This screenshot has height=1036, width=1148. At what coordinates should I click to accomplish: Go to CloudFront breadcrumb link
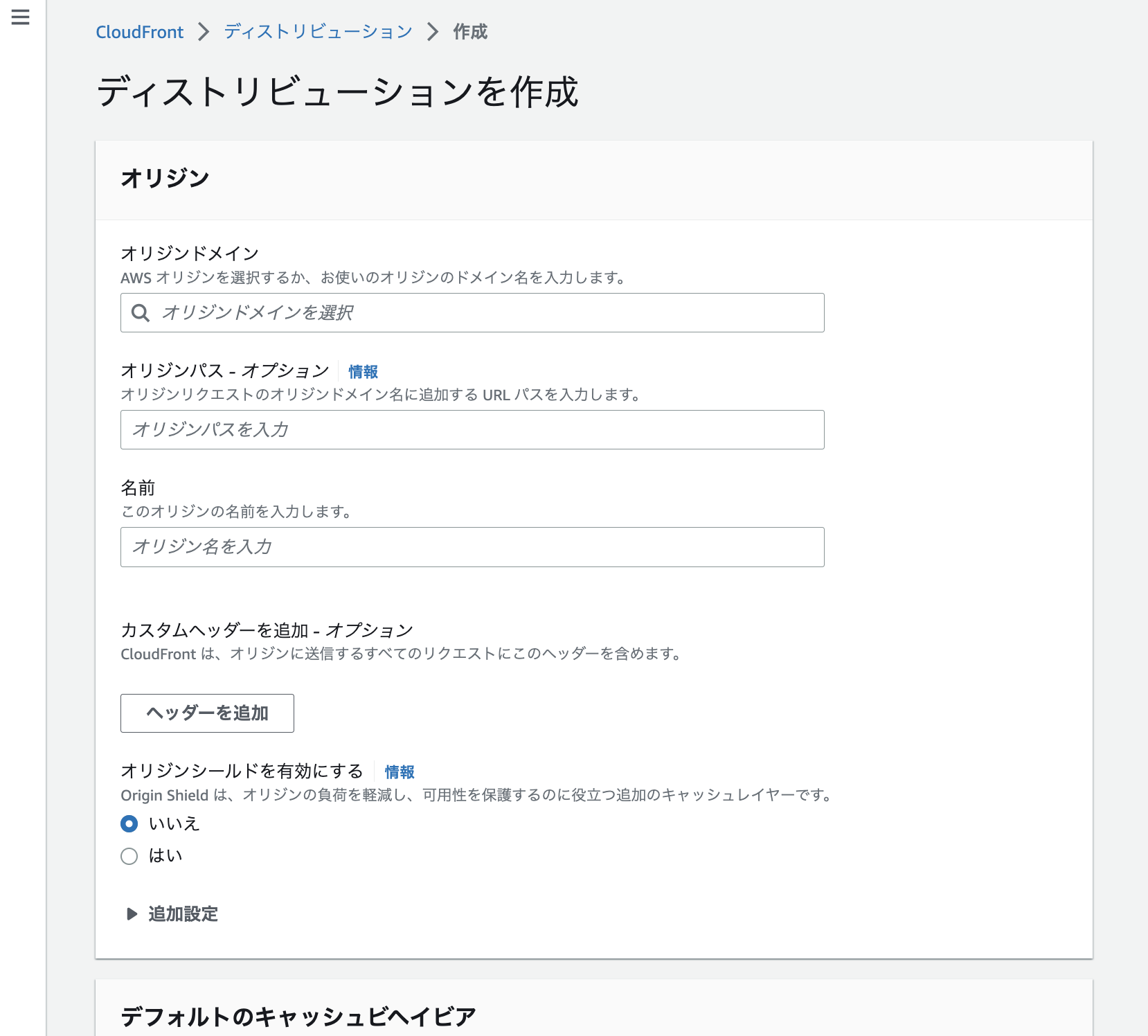[140, 32]
